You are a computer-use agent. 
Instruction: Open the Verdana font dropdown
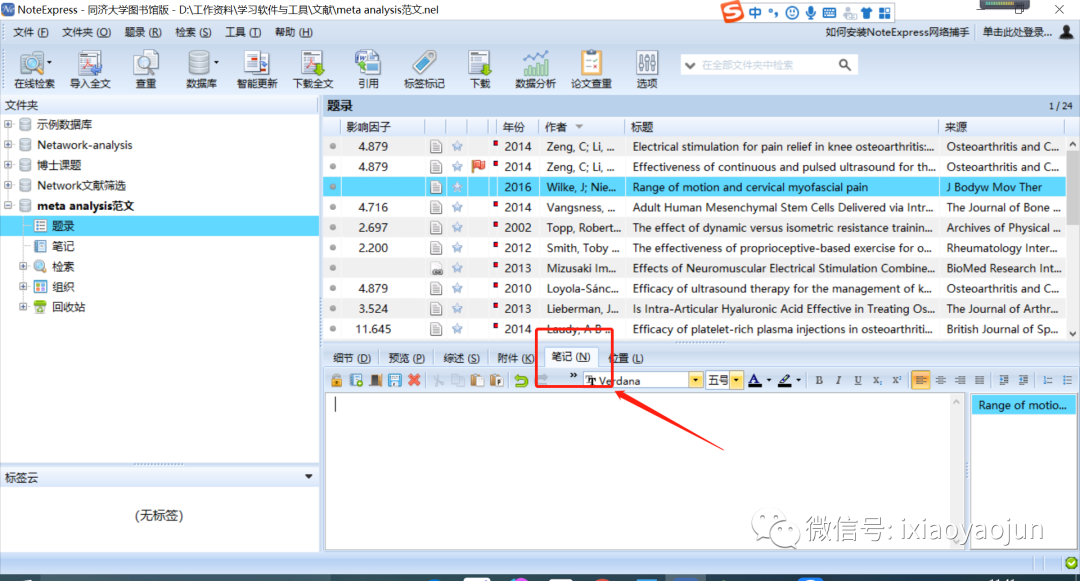tap(696, 380)
